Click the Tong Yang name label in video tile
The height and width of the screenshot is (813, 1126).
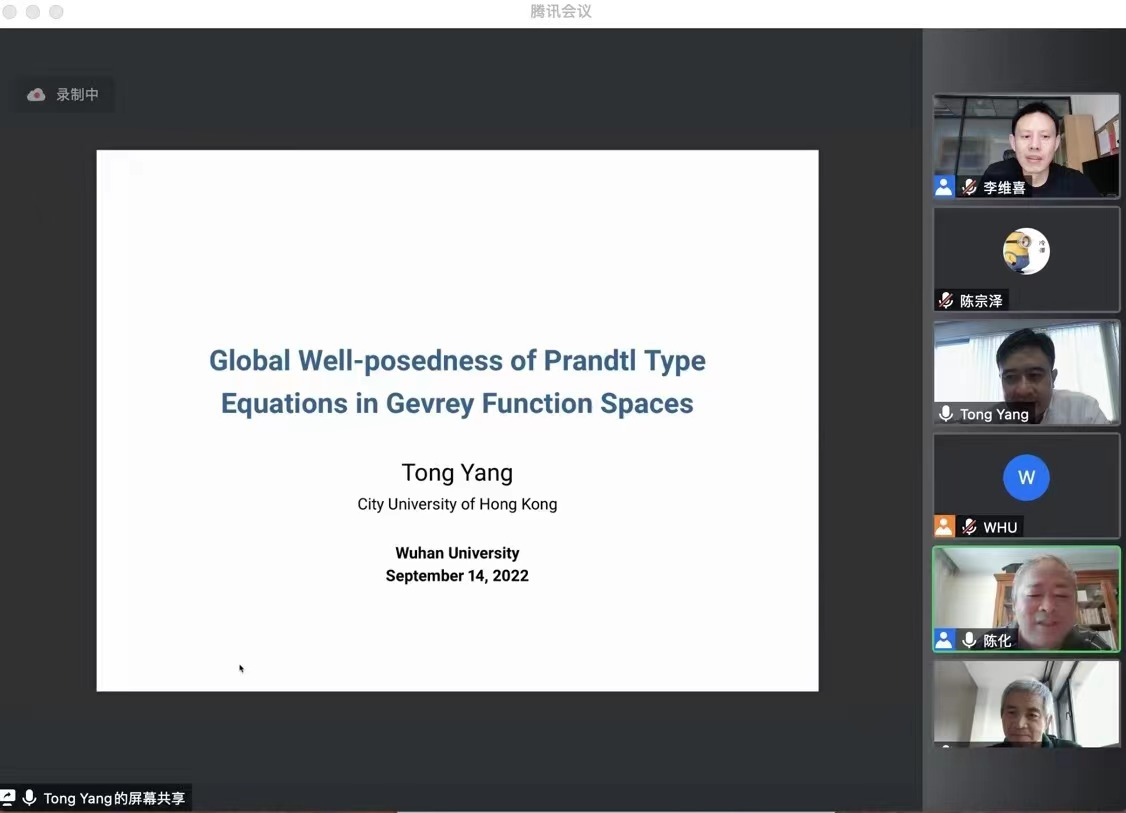[x=994, y=414]
